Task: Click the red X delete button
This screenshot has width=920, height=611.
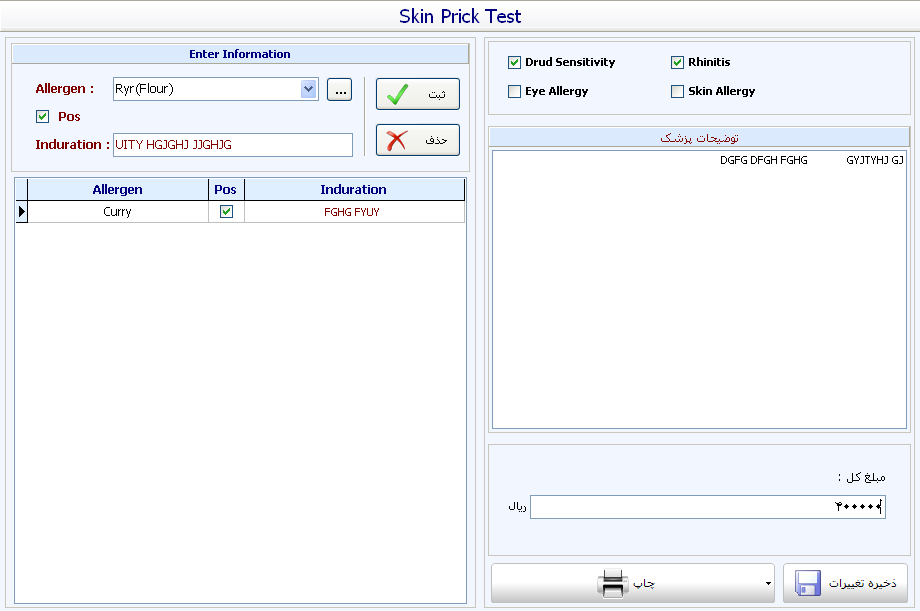Action: [417, 140]
